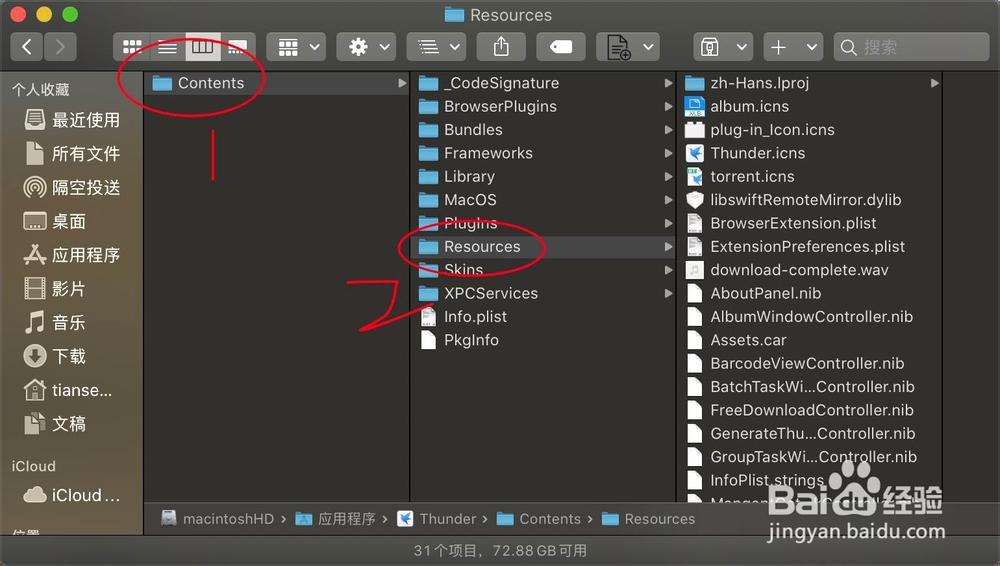The height and width of the screenshot is (566, 1000).
Task: Open Applications in the sidebar
Action: [x=71, y=255]
